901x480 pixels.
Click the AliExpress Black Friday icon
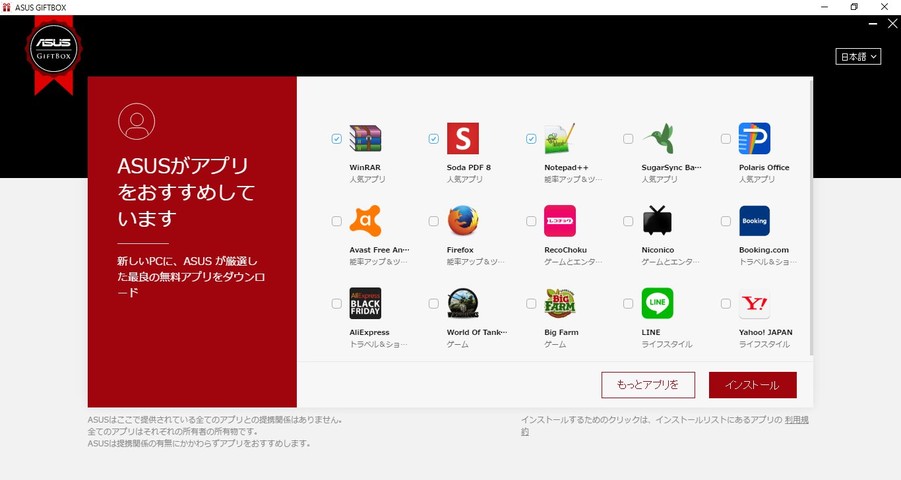[x=365, y=304]
